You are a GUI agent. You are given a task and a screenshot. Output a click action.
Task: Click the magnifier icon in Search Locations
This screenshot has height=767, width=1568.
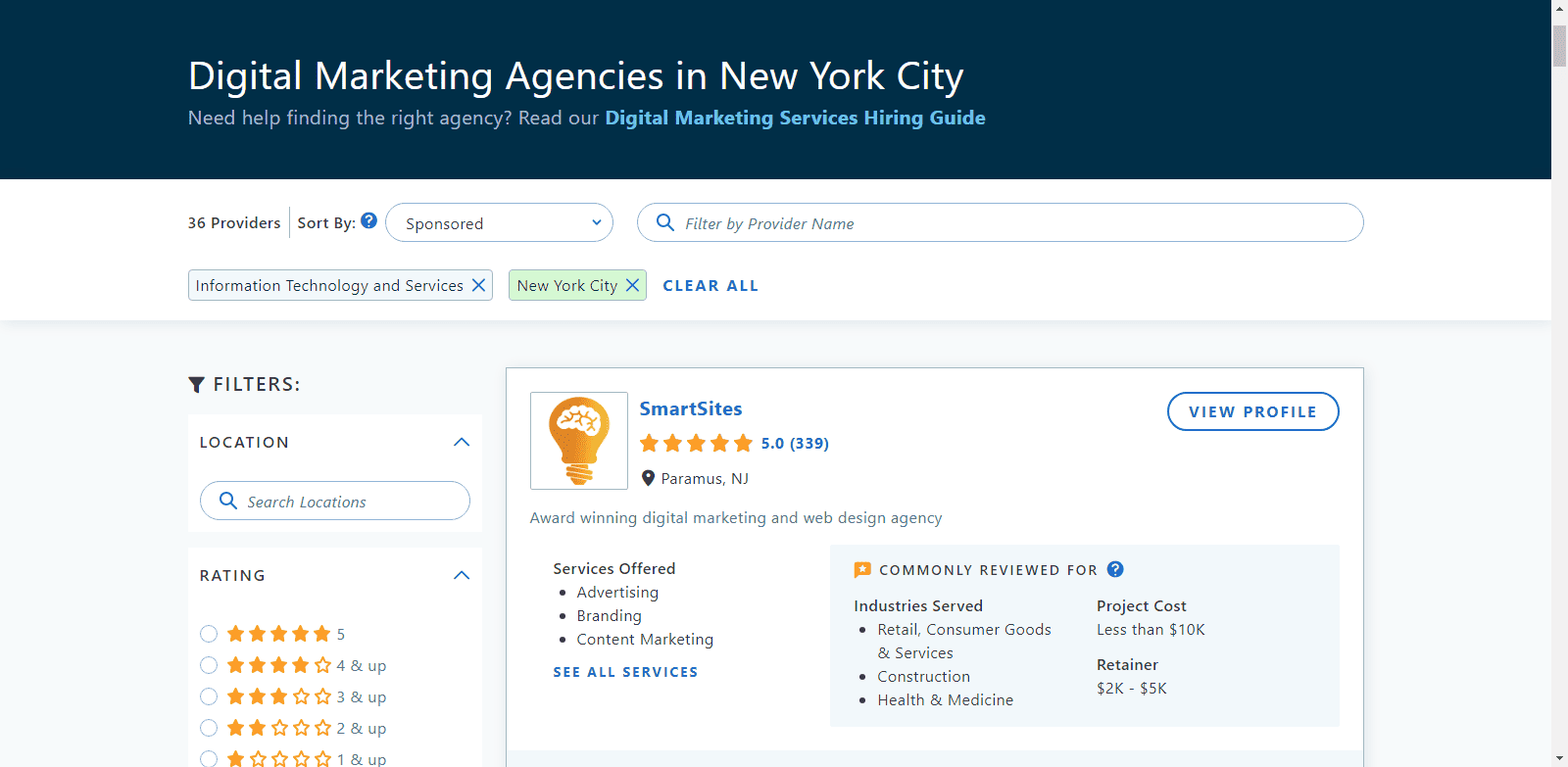[x=227, y=501]
